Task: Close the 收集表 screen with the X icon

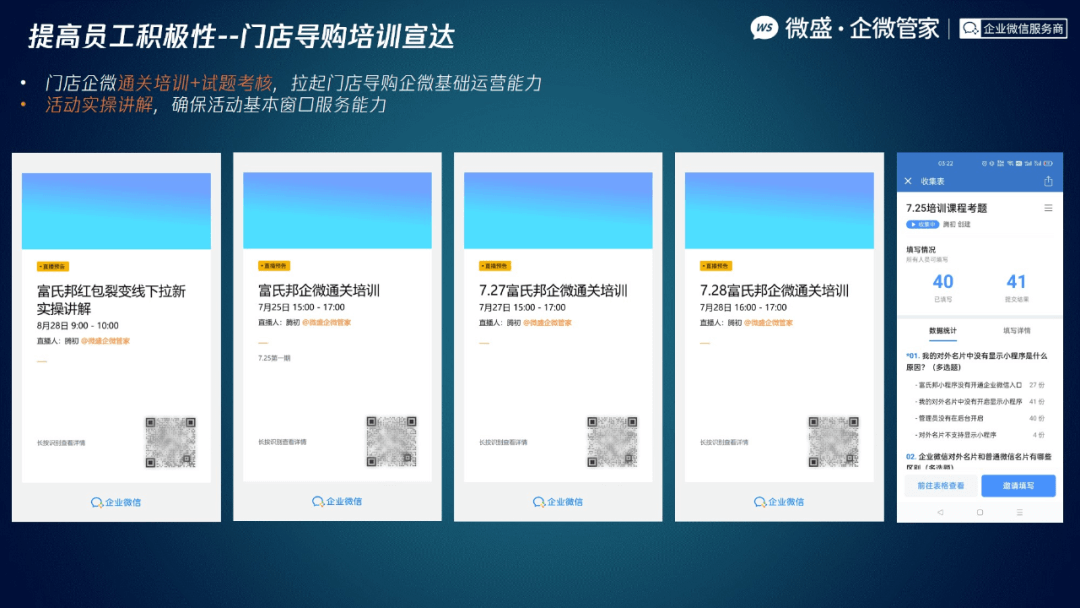Action: click(908, 181)
